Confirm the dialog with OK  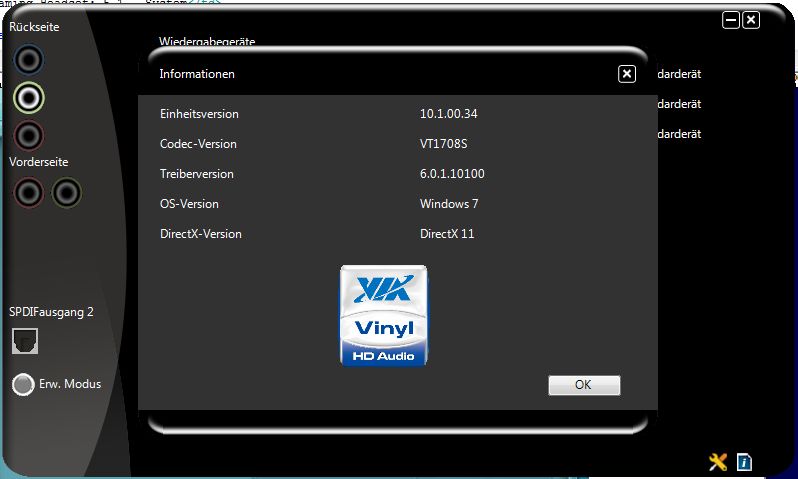point(584,385)
